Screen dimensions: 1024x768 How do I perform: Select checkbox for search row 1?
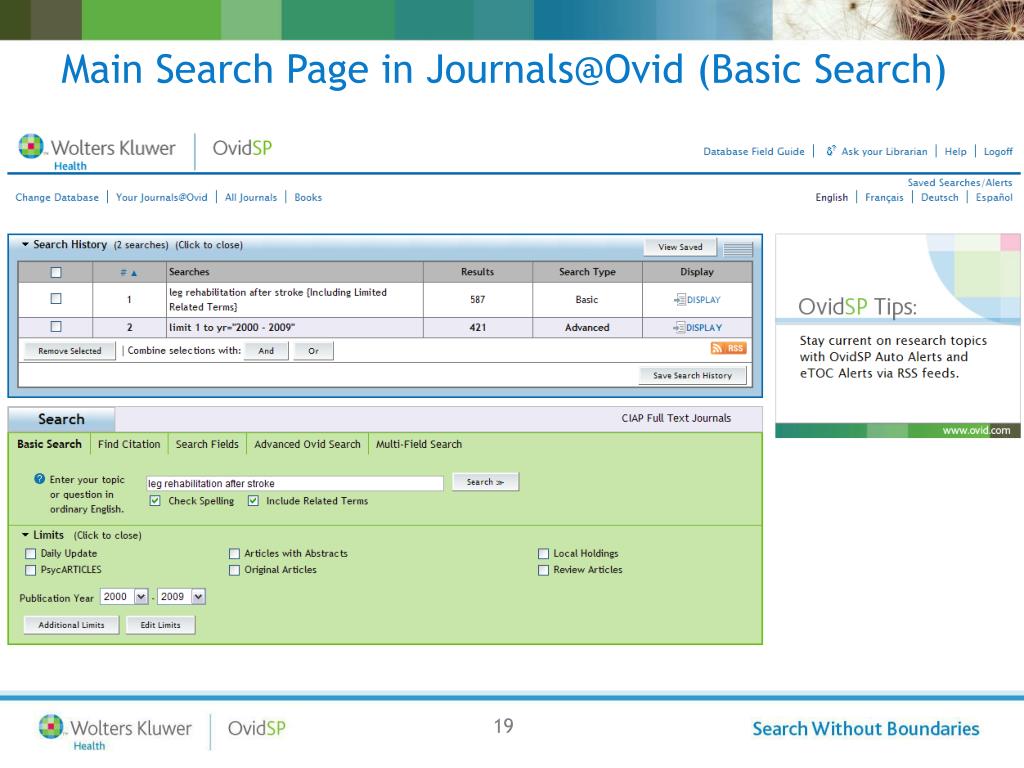tap(56, 298)
